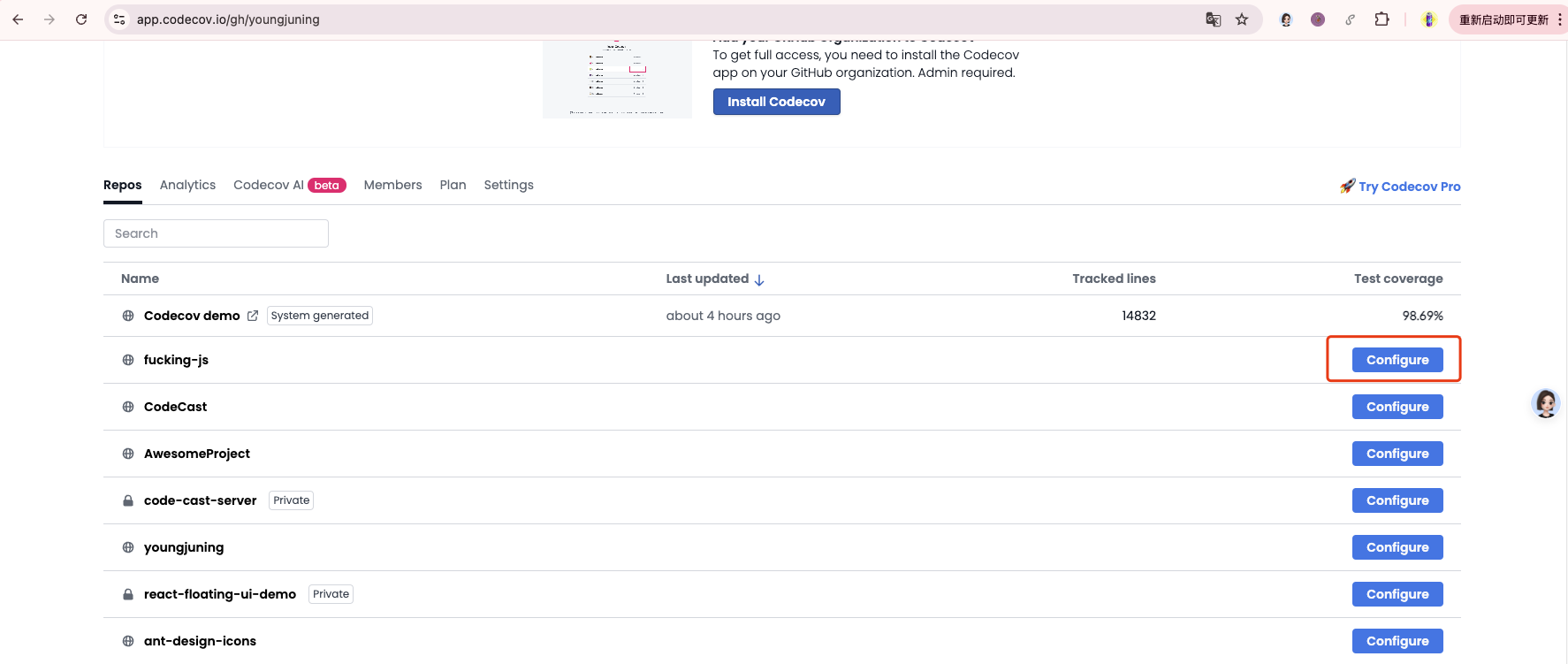The height and width of the screenshot is (664, 1568).
Task: Click the Install Codecov button
Action: [x=776, y=102]
